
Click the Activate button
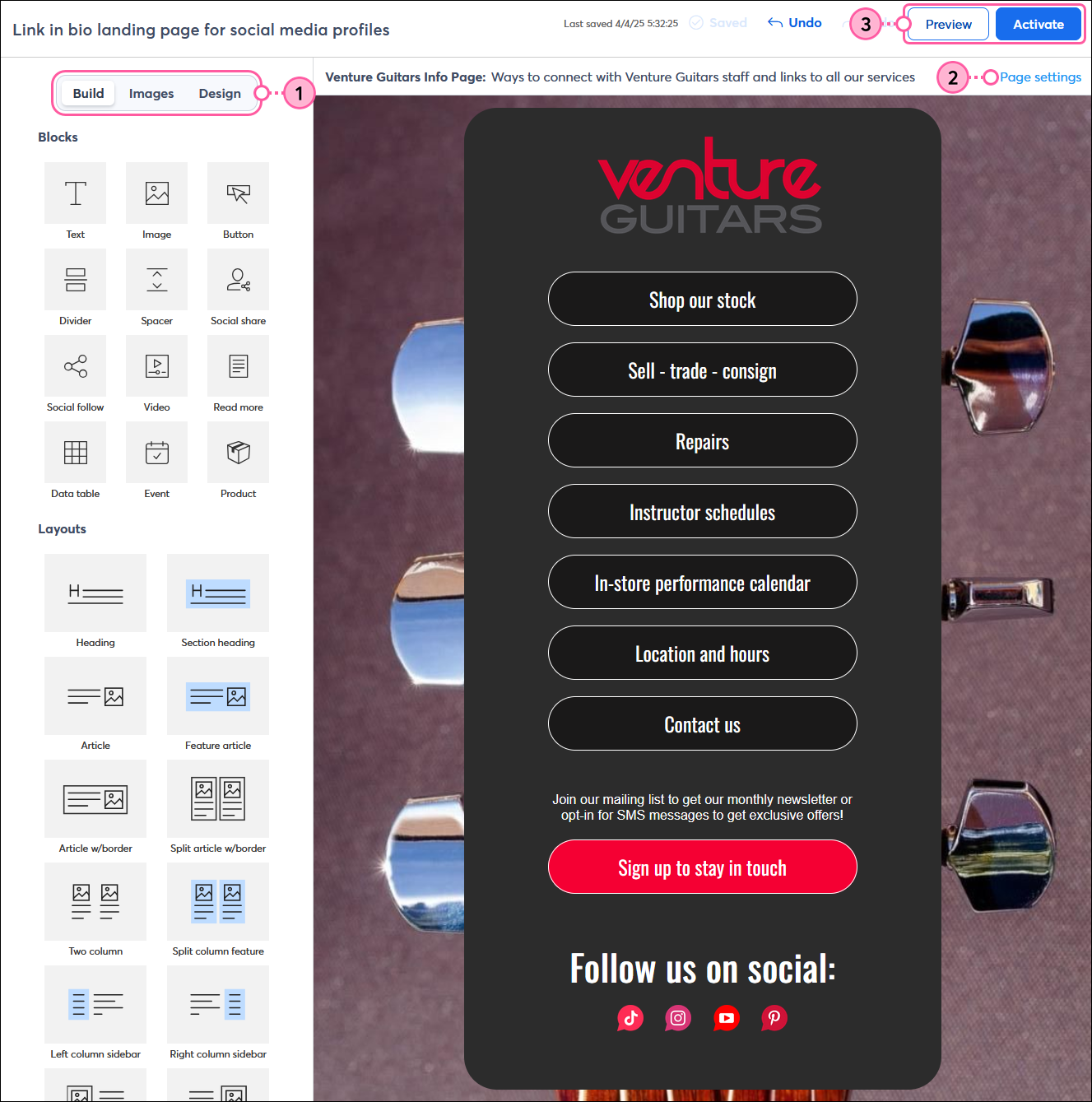point(1038,24)
